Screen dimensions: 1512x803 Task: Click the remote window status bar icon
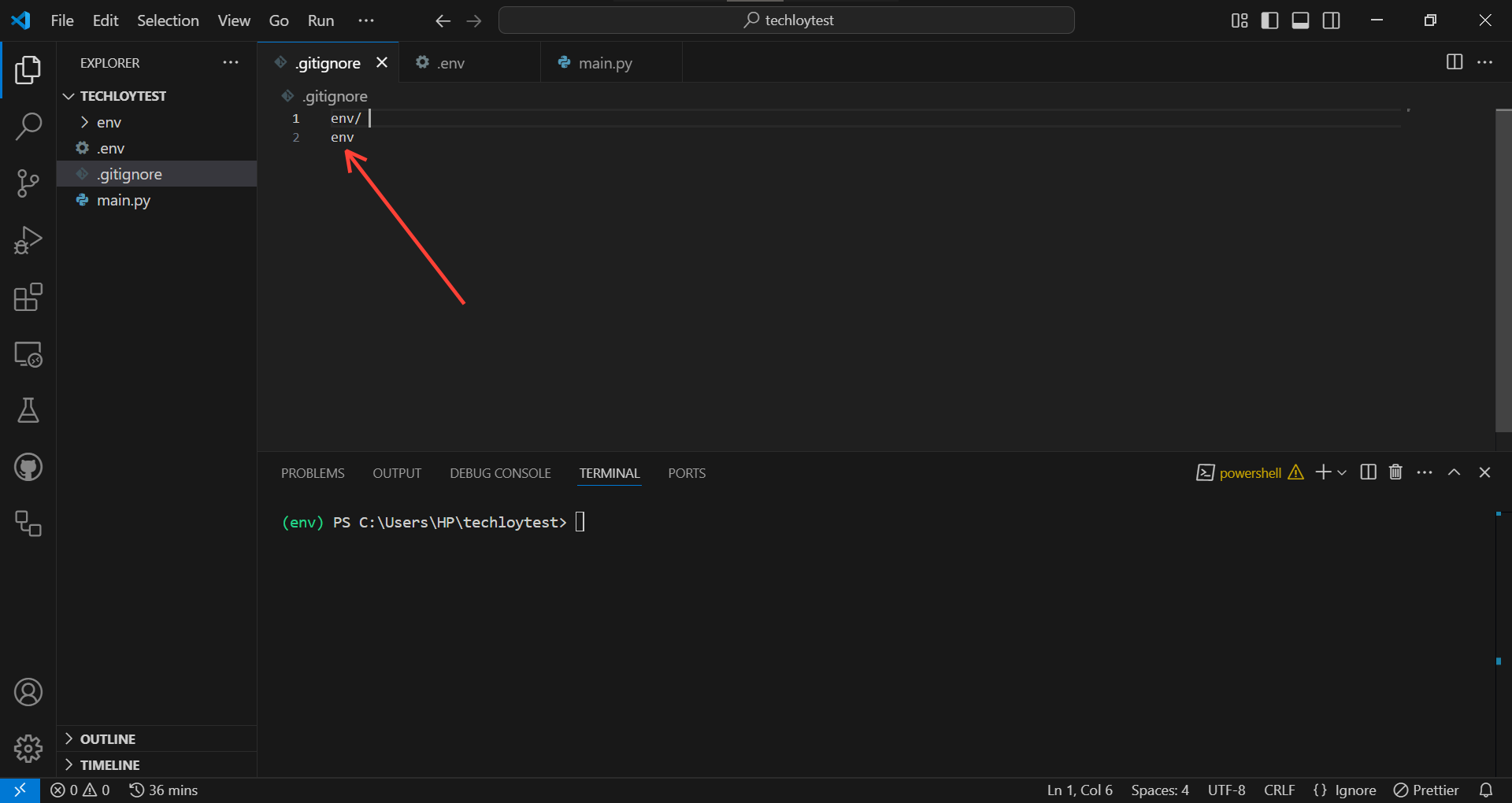click(20, 790)
